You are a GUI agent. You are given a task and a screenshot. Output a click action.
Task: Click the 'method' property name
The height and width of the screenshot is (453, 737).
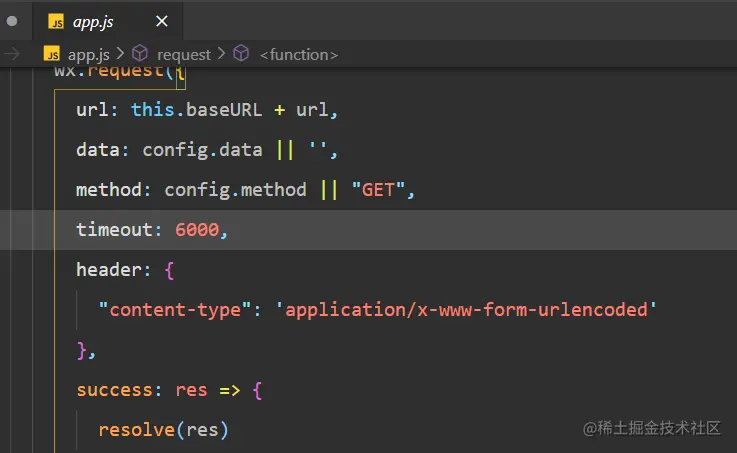click(109, 190)
